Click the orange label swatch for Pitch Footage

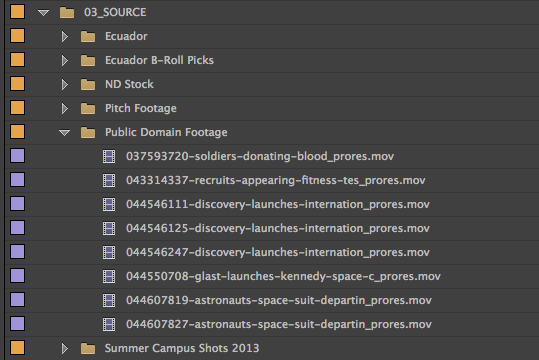tap(18, 108)
